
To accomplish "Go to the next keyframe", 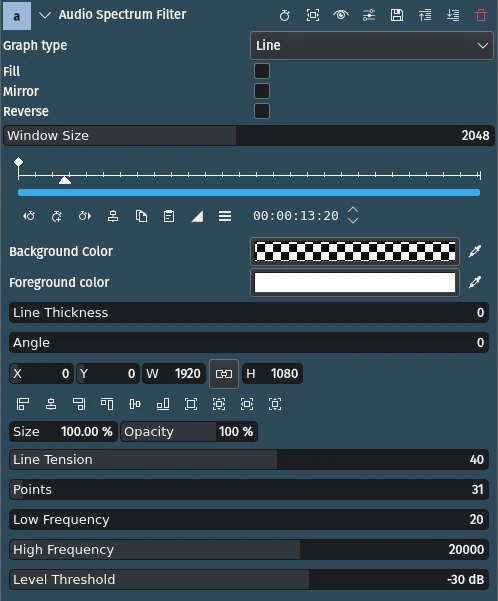I will (85, 216).
